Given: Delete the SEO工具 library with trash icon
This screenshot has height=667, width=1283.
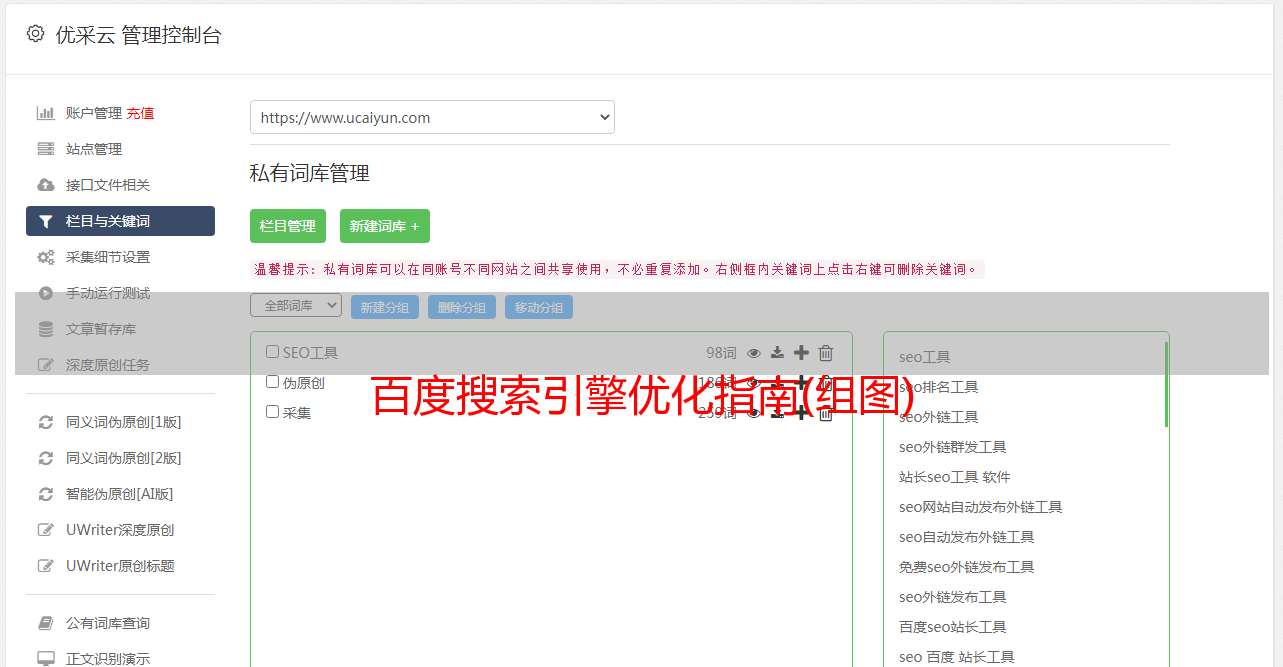Looking at the screenshot, I should point(826,352).
